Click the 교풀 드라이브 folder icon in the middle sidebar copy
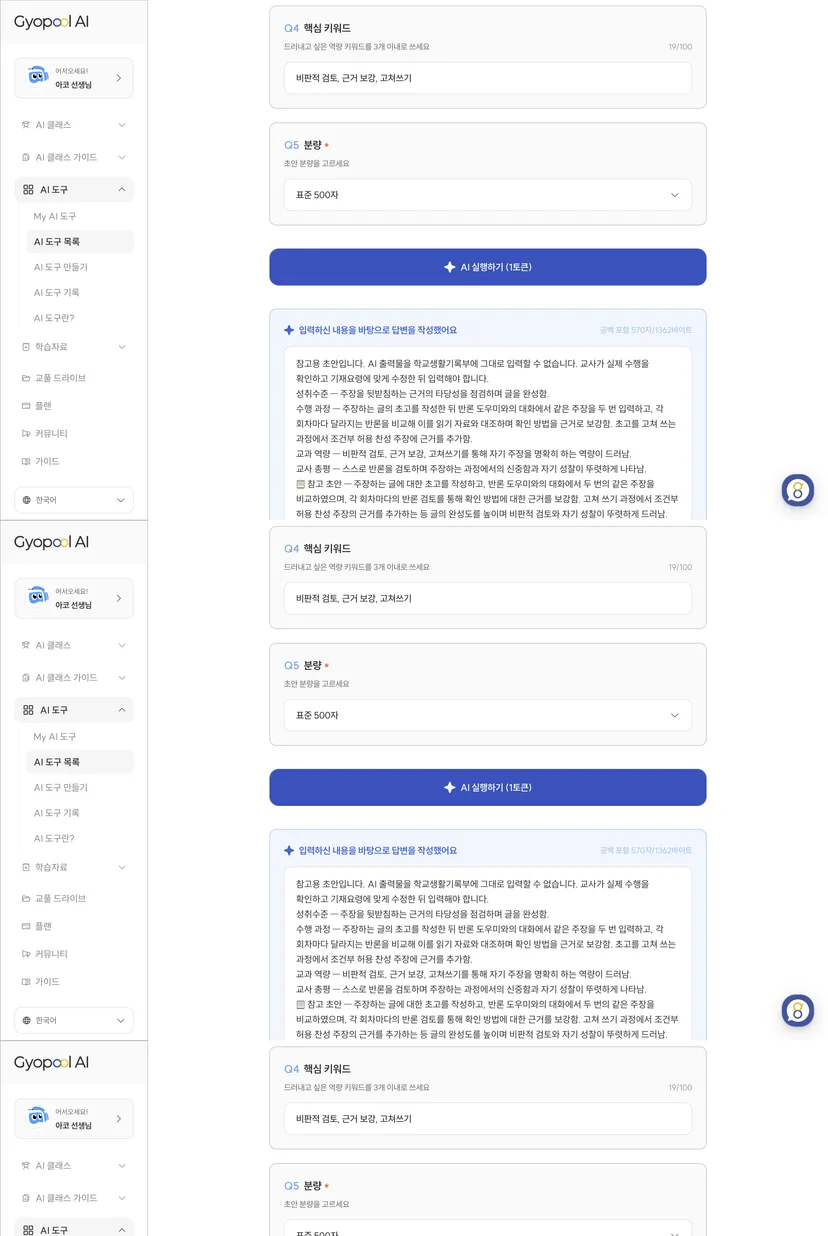828x1236 pixels. coord(27,898)
